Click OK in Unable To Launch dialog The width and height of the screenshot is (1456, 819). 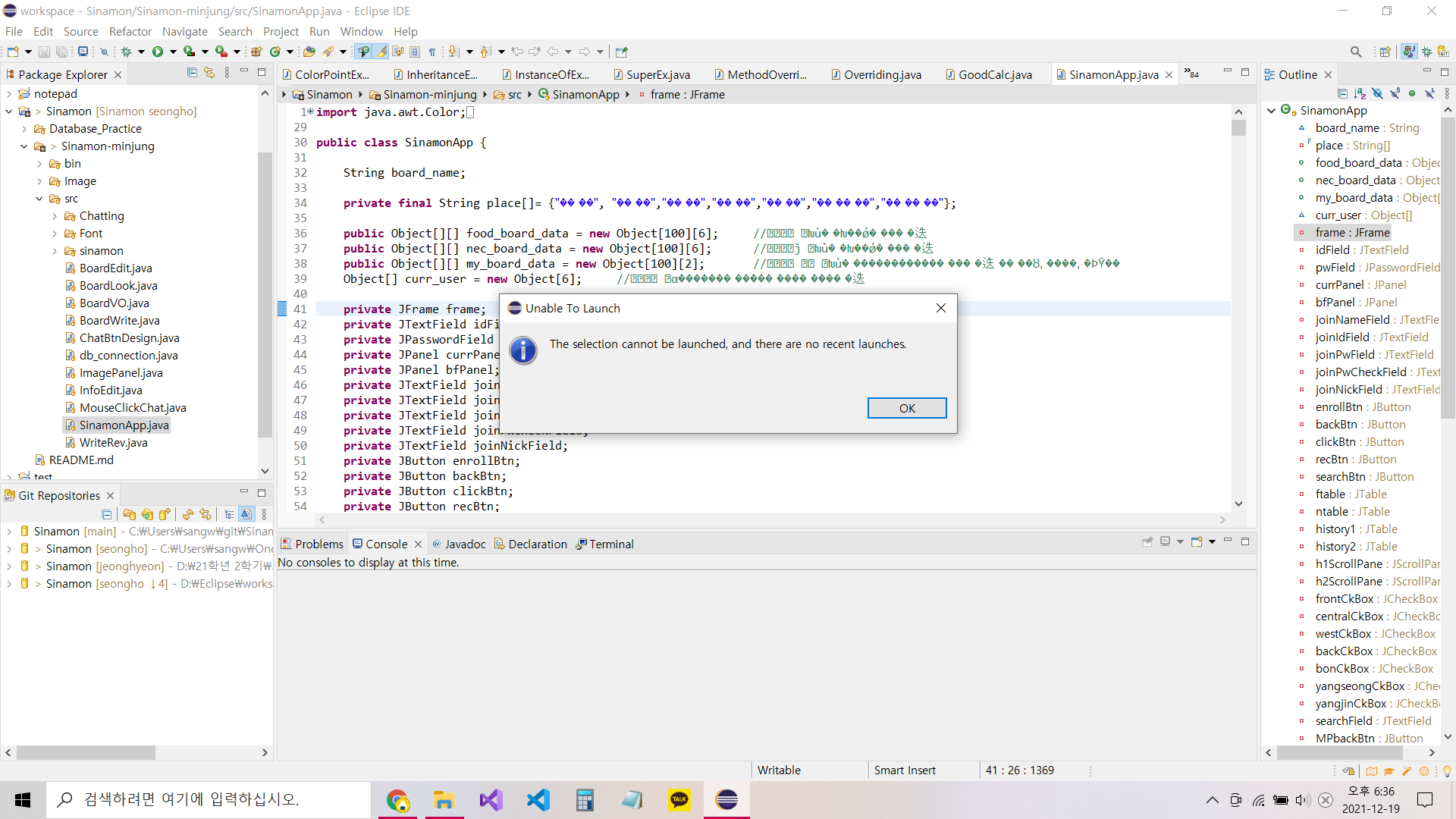(x=906, y=408)
